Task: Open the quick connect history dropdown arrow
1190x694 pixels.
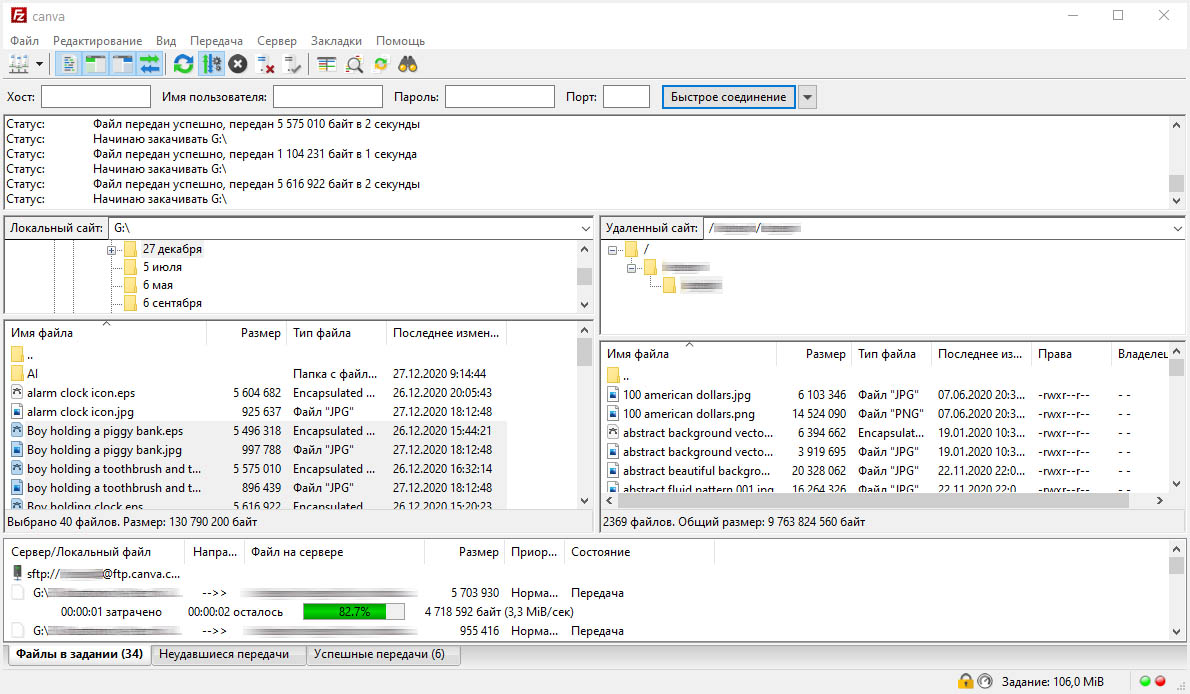Action: (x=807, y=97)
